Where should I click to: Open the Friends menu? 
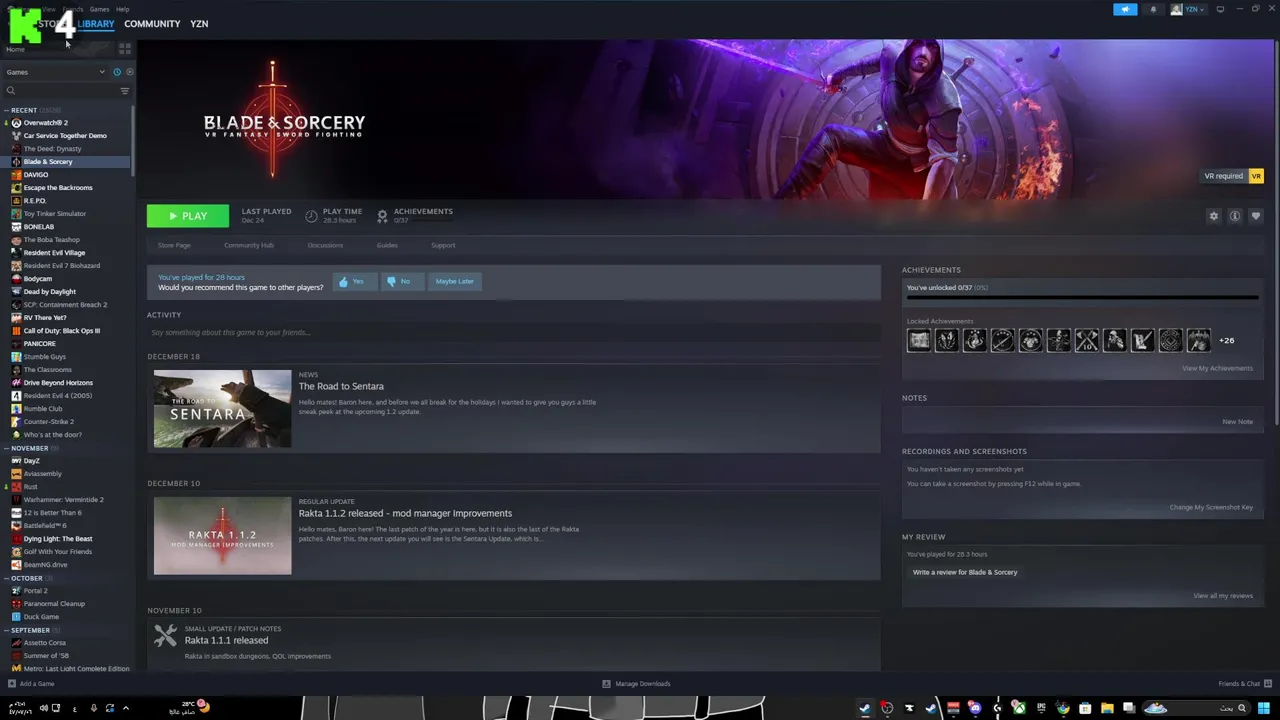pos(73,9)
